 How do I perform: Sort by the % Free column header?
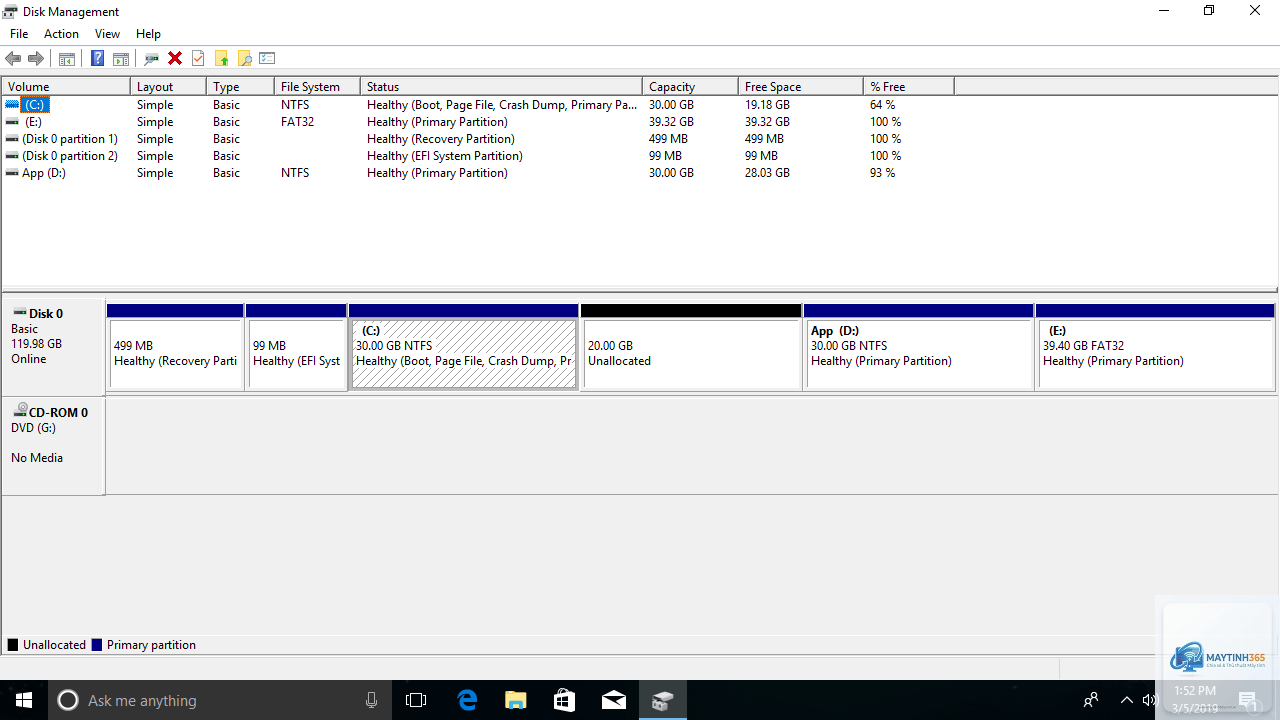(x=908, y=87)
